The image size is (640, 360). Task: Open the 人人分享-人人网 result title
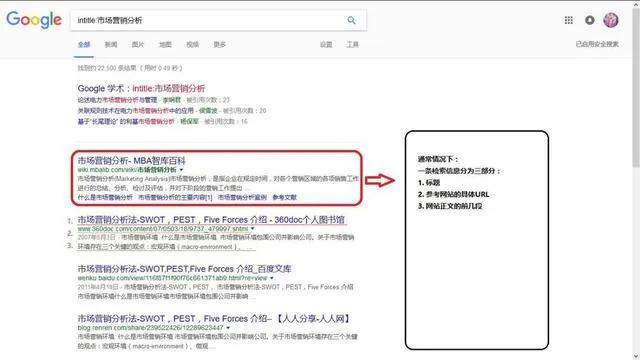(214, 318)
